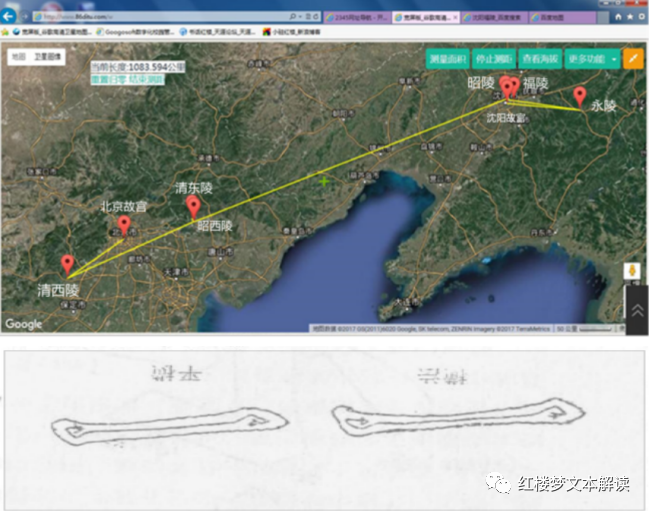Click the 昭陵 map label
The width and height of the screenshot is (650, 512).
click(x=481, y=83)
